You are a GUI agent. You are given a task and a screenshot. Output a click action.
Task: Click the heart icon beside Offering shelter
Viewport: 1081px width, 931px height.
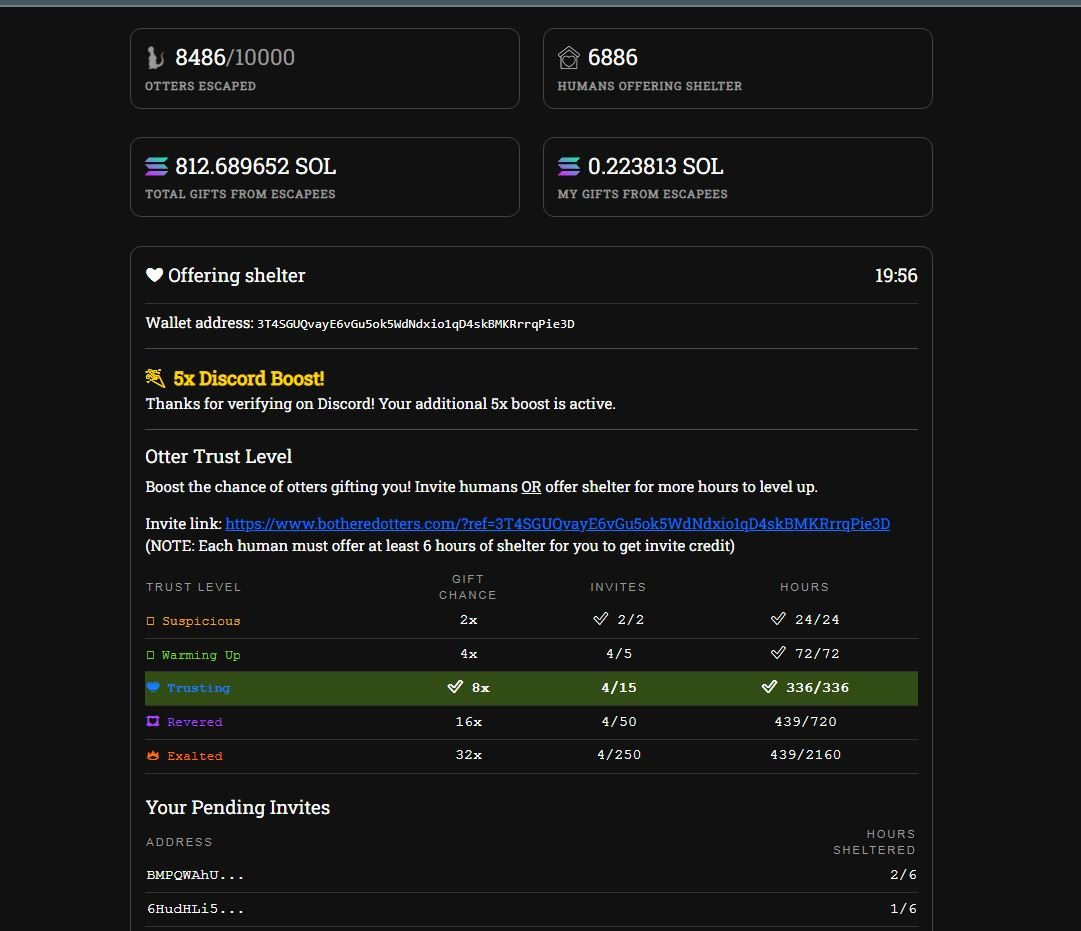click(x=154, y=275)
